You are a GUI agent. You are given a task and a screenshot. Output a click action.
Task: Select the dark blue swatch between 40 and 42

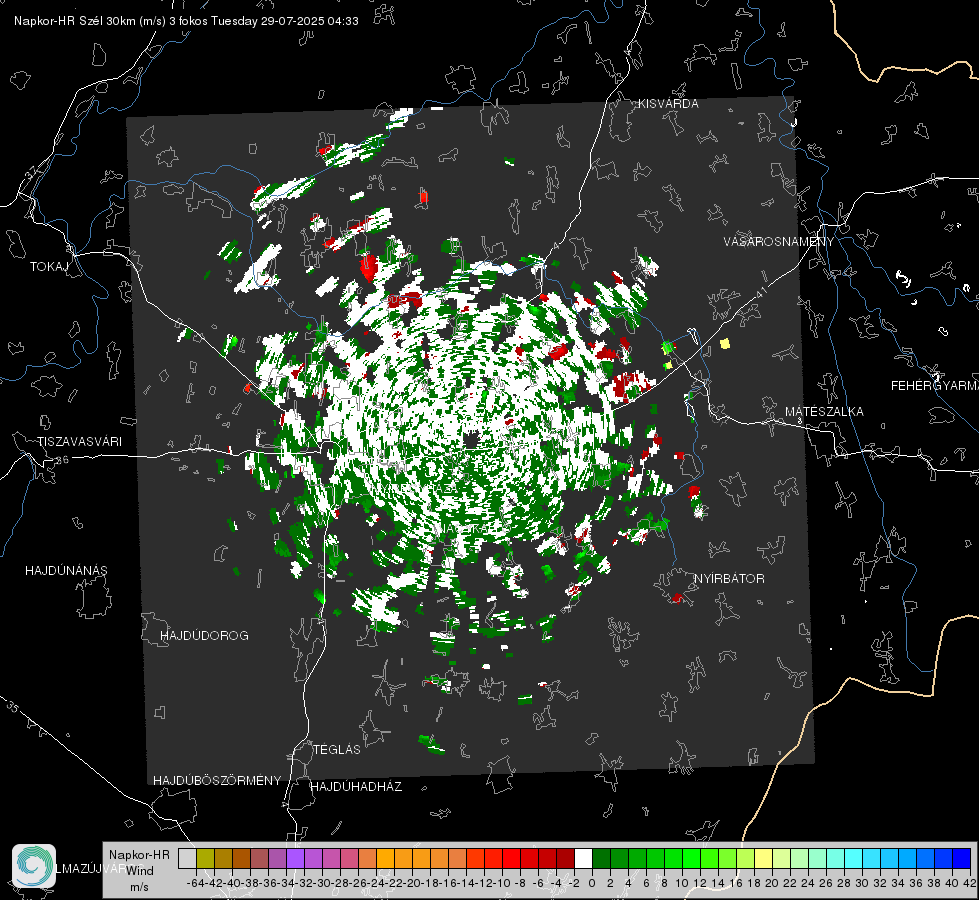(962, 858)
